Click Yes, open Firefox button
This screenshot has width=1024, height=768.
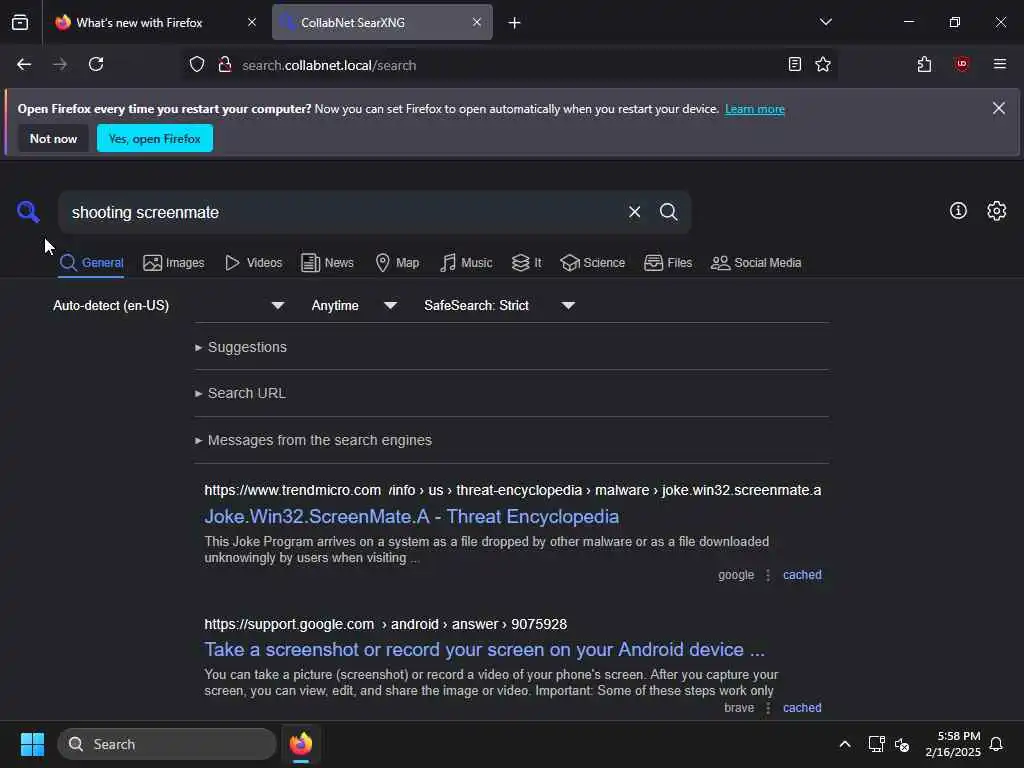(x=155, y=138)
